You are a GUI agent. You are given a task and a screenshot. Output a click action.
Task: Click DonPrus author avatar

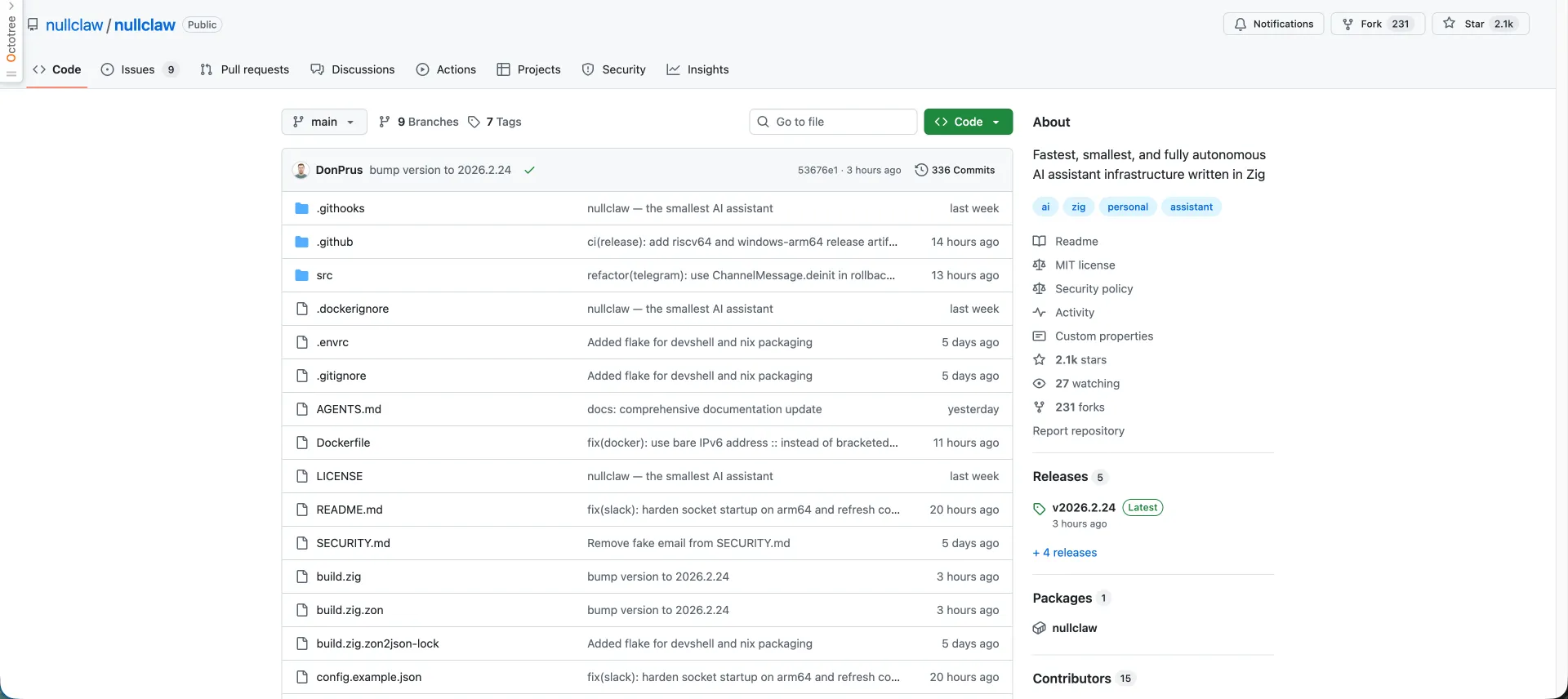(x=301, y=170)
